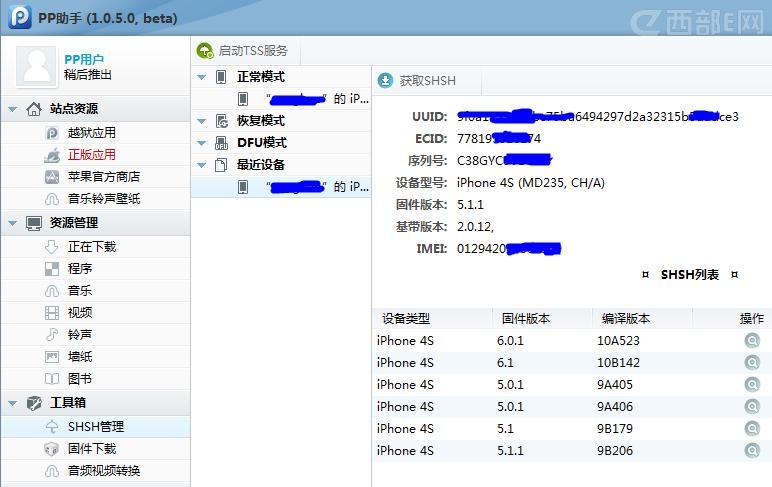Click the 音乐铃声壁纸 headphone icon
The width and height of the screenshot is (772, 487).
pos(52,199)
